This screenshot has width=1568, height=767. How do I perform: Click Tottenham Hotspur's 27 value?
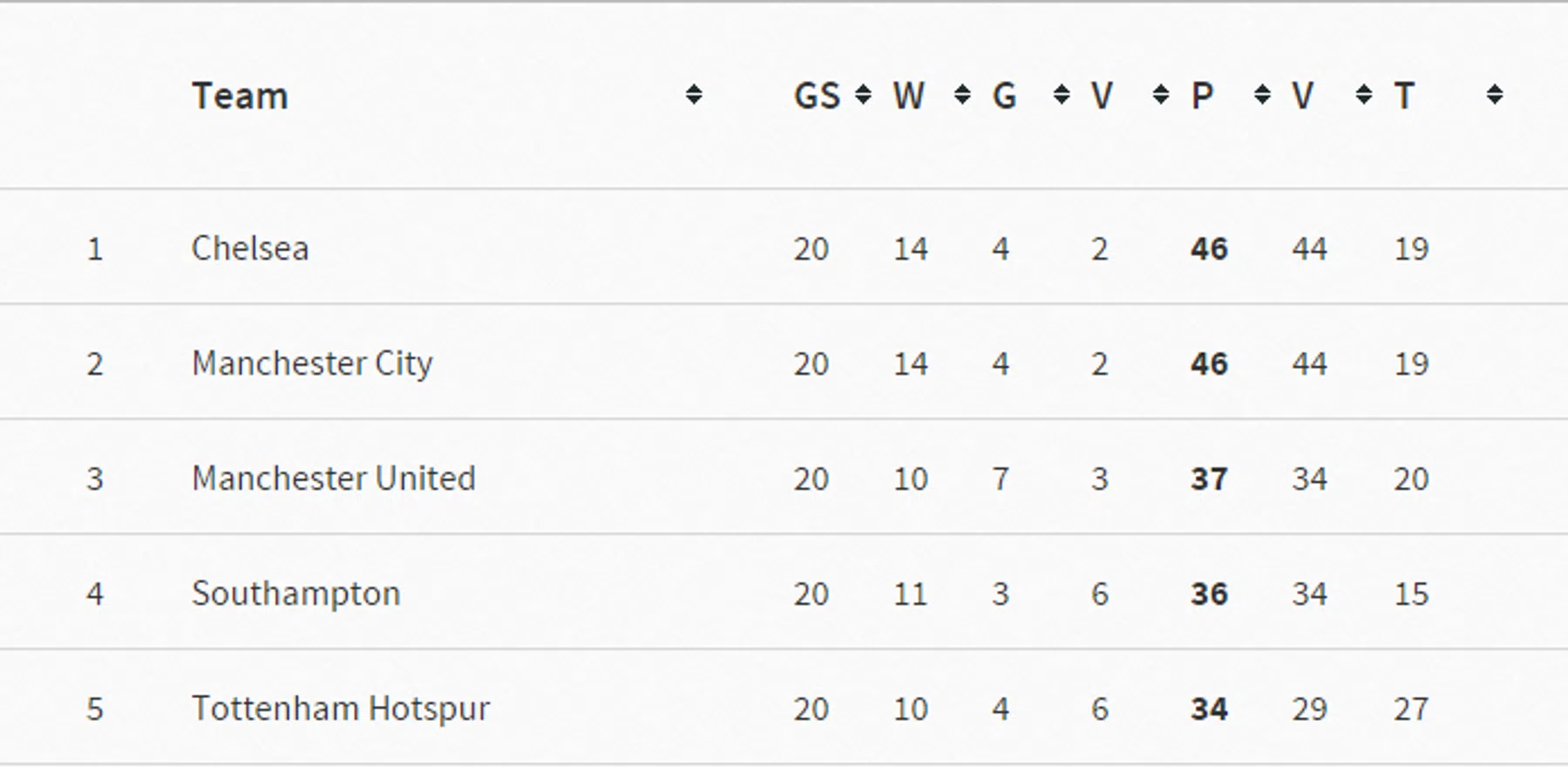(1411, 709)
